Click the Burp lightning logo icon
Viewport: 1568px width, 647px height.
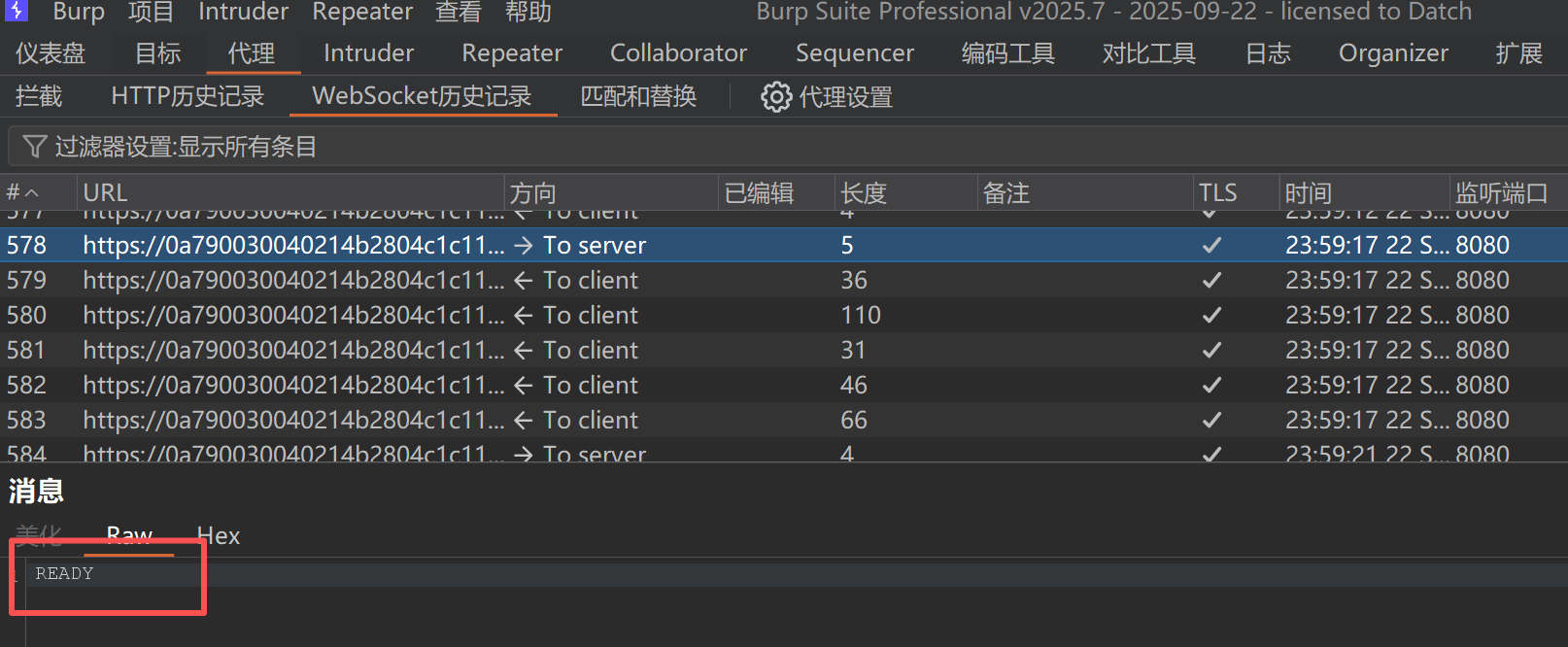17,11
